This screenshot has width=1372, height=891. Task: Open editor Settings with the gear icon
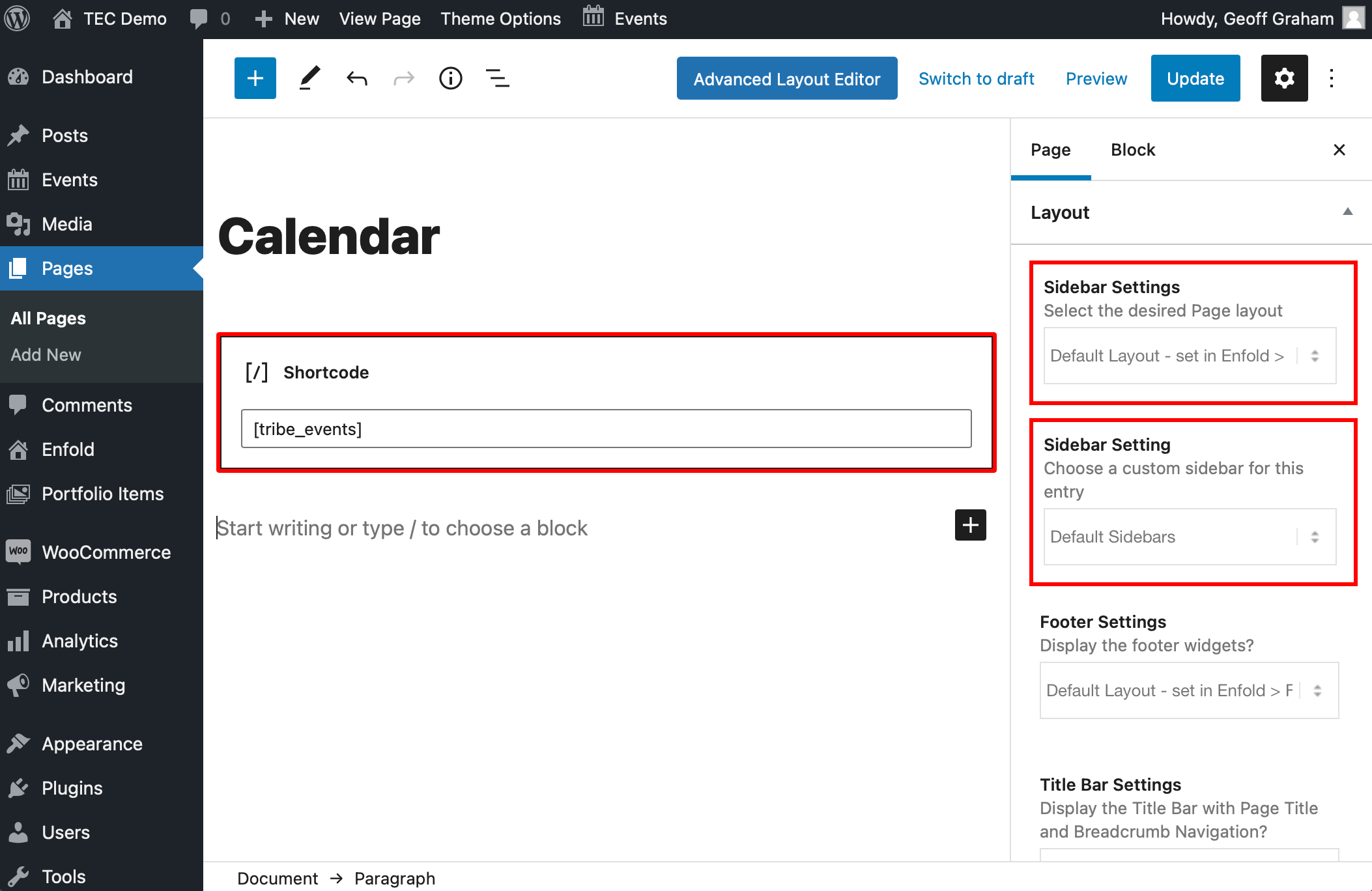coord(1283,78)
